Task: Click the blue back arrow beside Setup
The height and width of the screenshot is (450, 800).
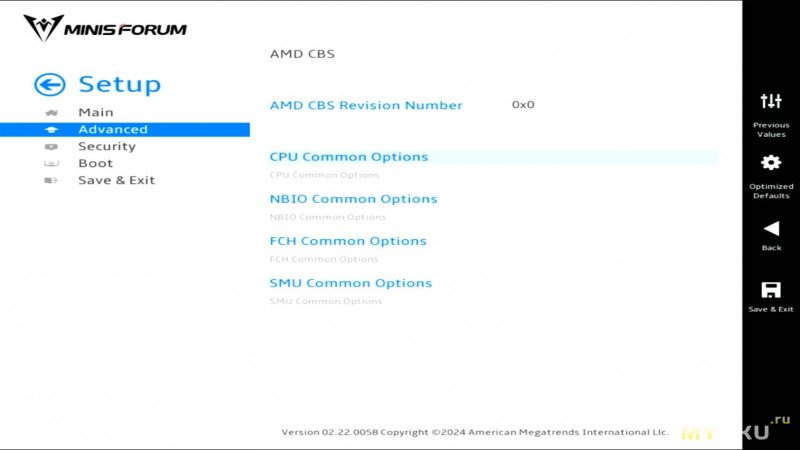Action: (x=49, y=84)
